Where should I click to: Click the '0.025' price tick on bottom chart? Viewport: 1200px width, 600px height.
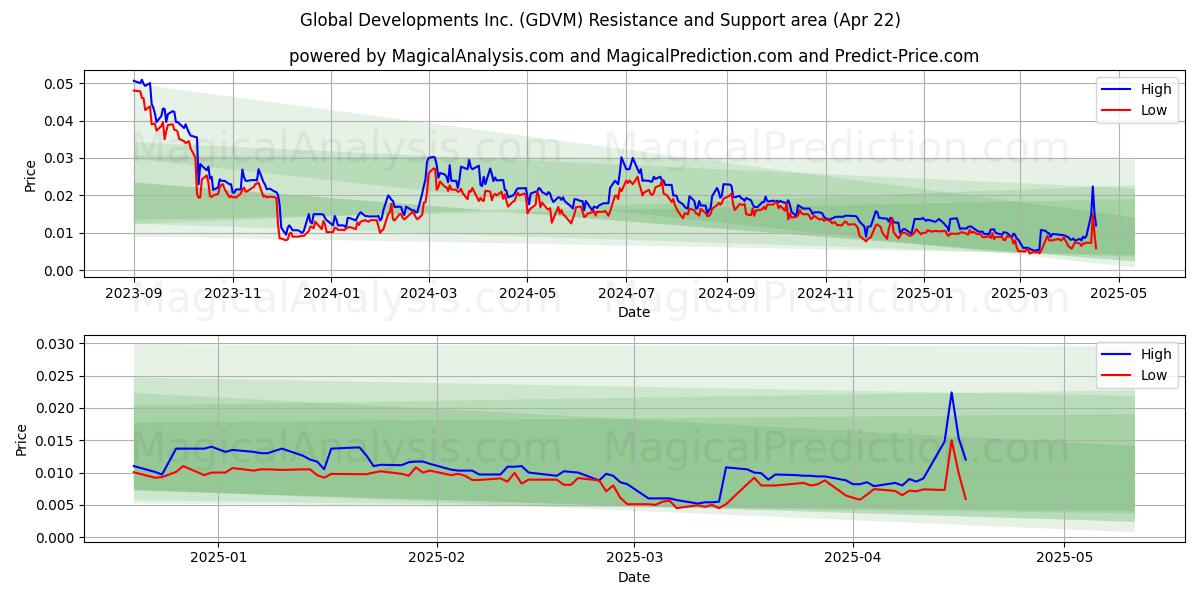point(55,376)
